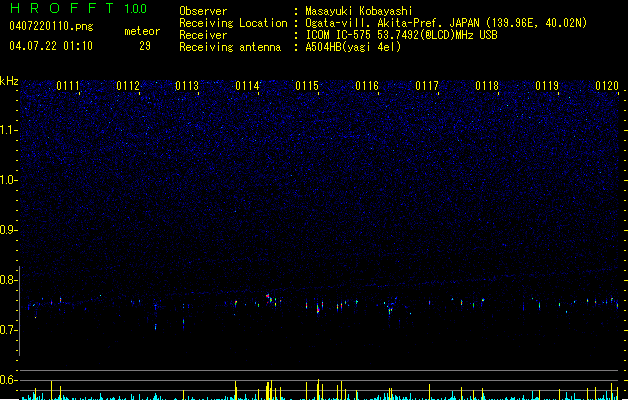
Task: Click the 0112 time marker
Action: tap(128, 86)
